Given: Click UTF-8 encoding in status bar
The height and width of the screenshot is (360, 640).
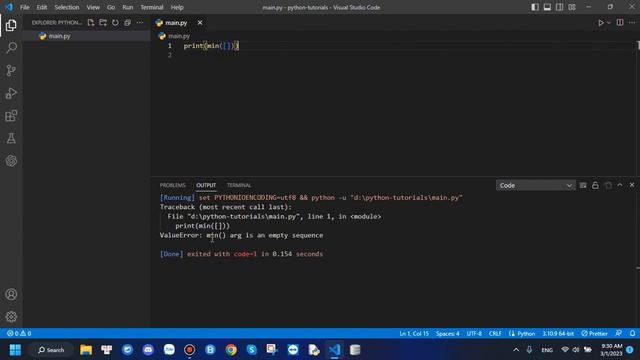Looking at the screenshot, I should coord(474,333).
